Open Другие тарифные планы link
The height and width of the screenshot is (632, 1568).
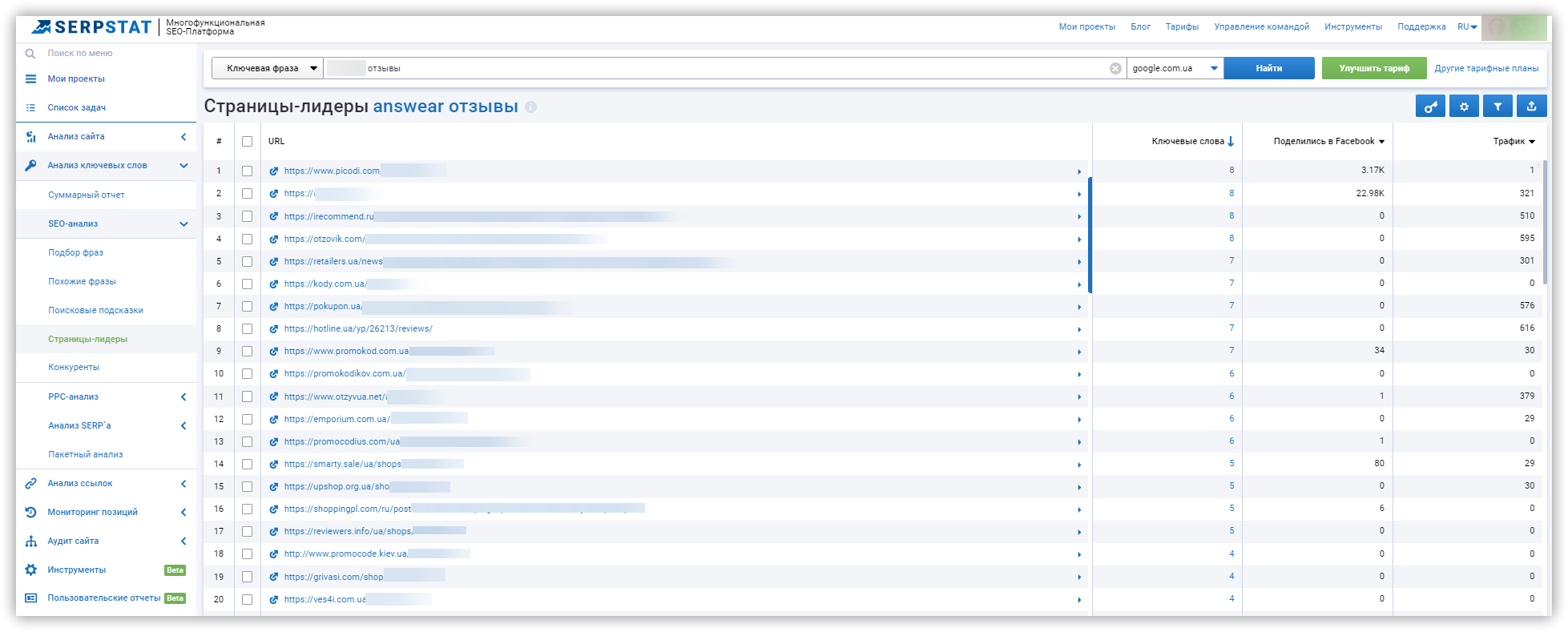[x=1486, y=69]
